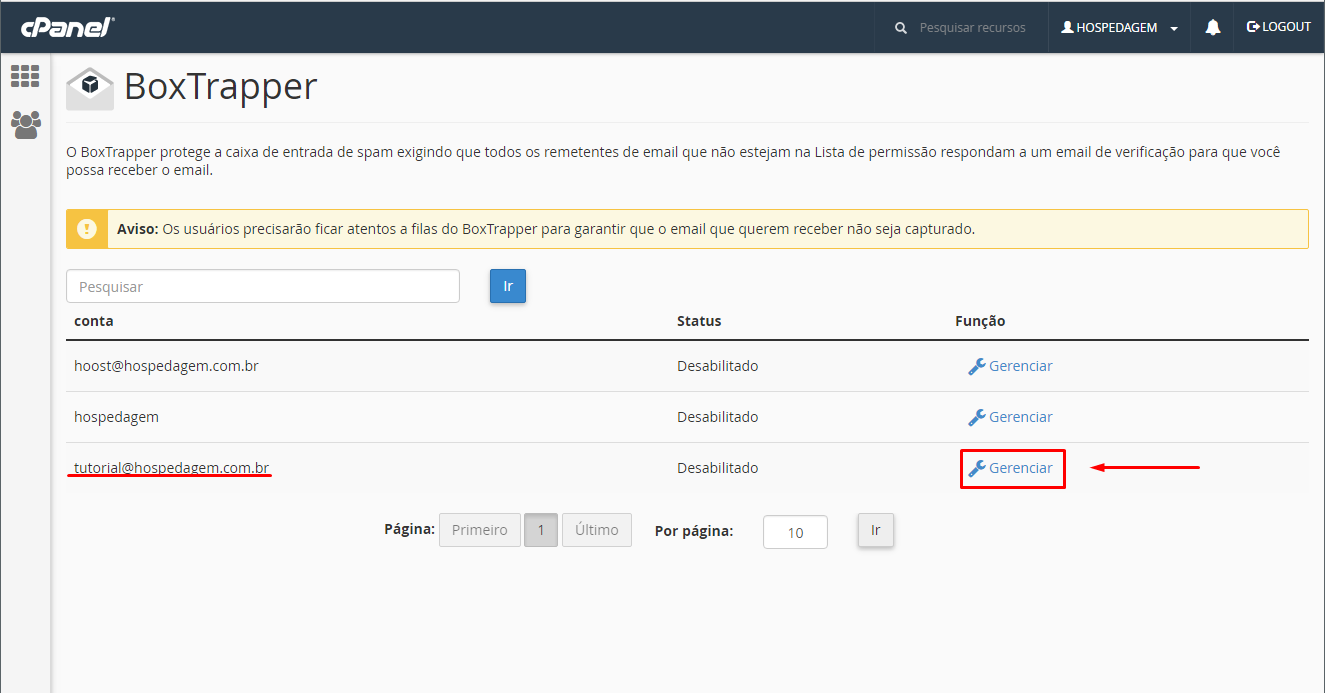Image resolution: width=1325 pixels, height=693 pixels.
Task: Go to the Último page button
Action: pyautogui.click(x=597, y=530)
